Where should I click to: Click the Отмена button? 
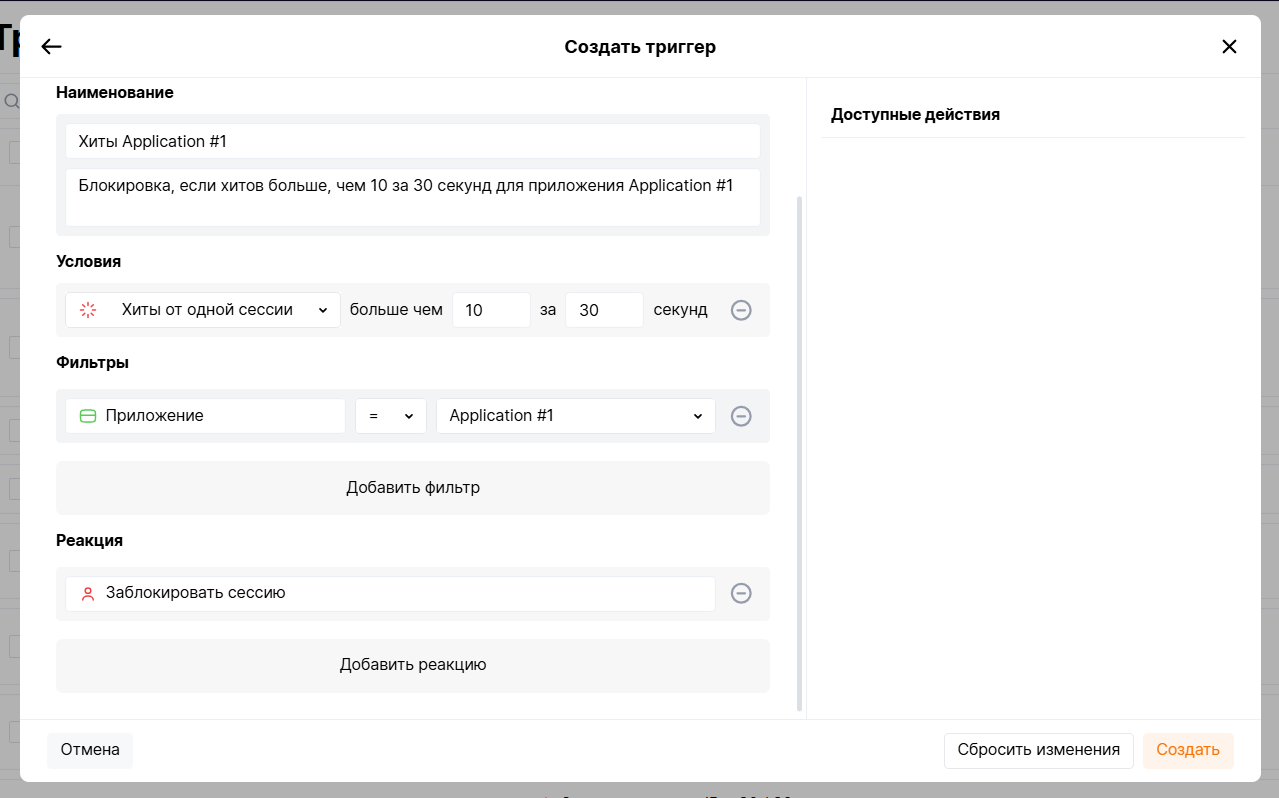tap(90, 750)
